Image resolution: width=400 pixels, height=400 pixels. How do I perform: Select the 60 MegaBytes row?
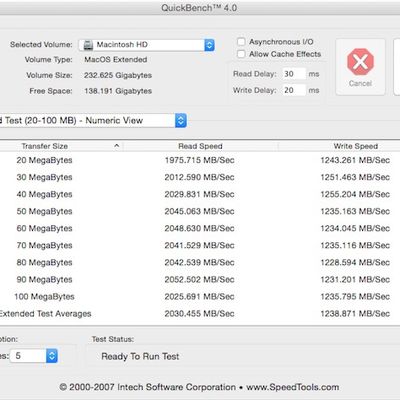200,228
